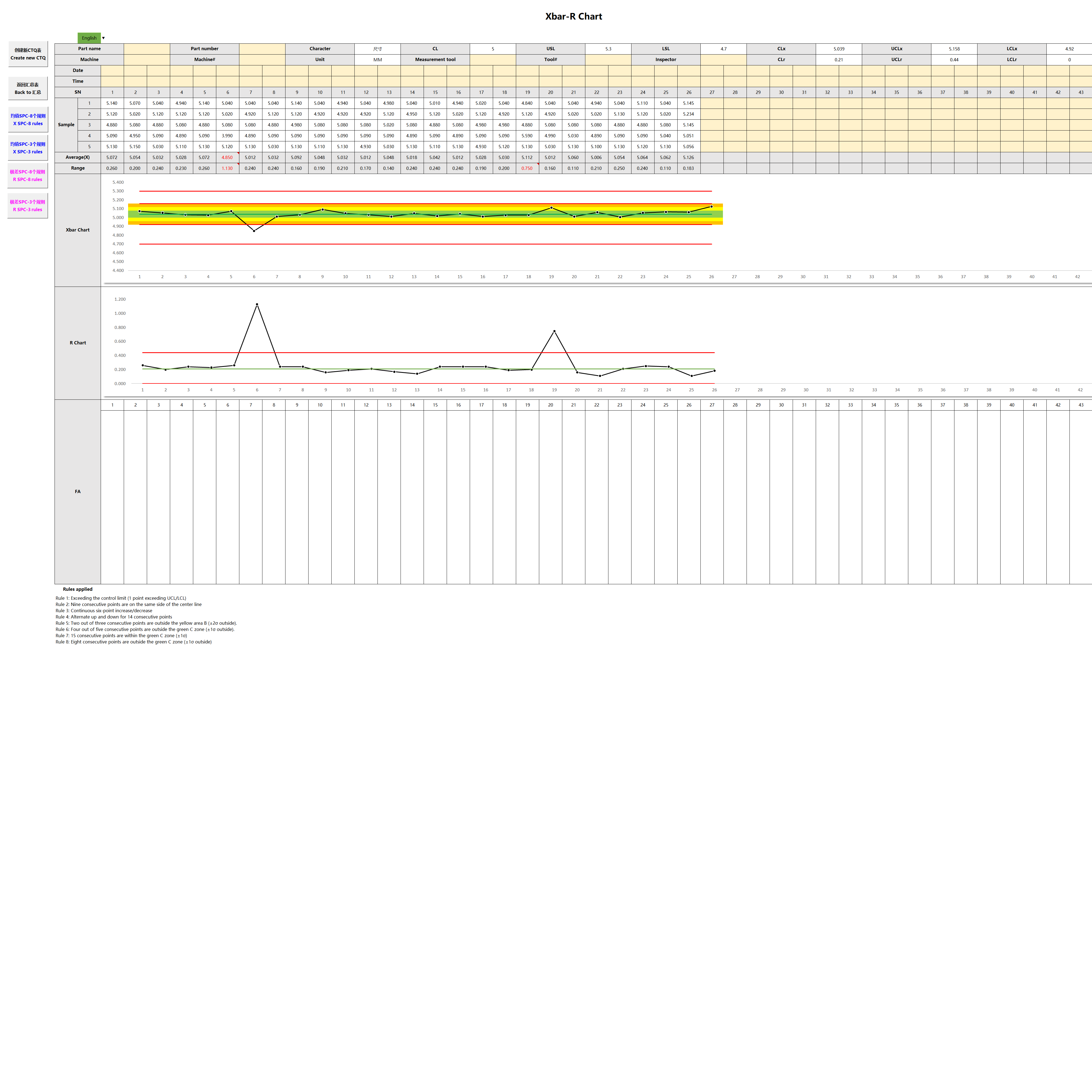Select the red Range value 0.750

pos(527,169)
